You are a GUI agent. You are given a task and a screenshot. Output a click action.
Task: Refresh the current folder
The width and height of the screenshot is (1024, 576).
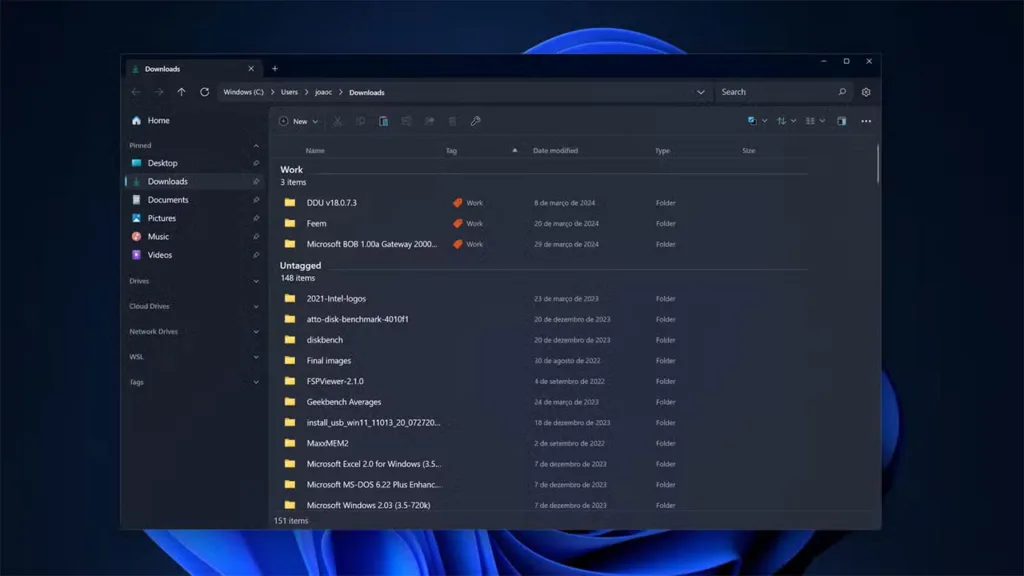(204, 92)
